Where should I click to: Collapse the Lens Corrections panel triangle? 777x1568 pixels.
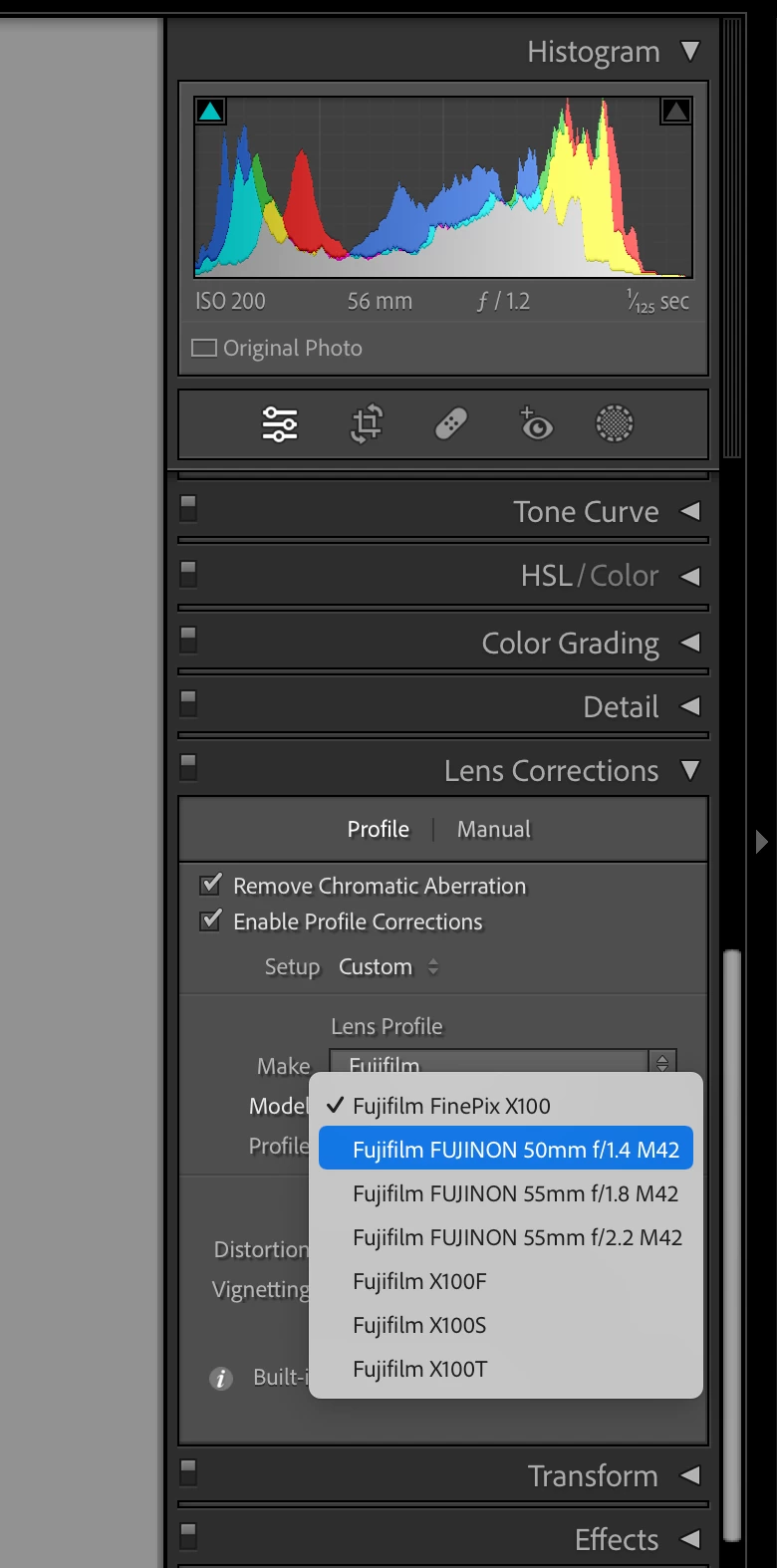point(690,770)
